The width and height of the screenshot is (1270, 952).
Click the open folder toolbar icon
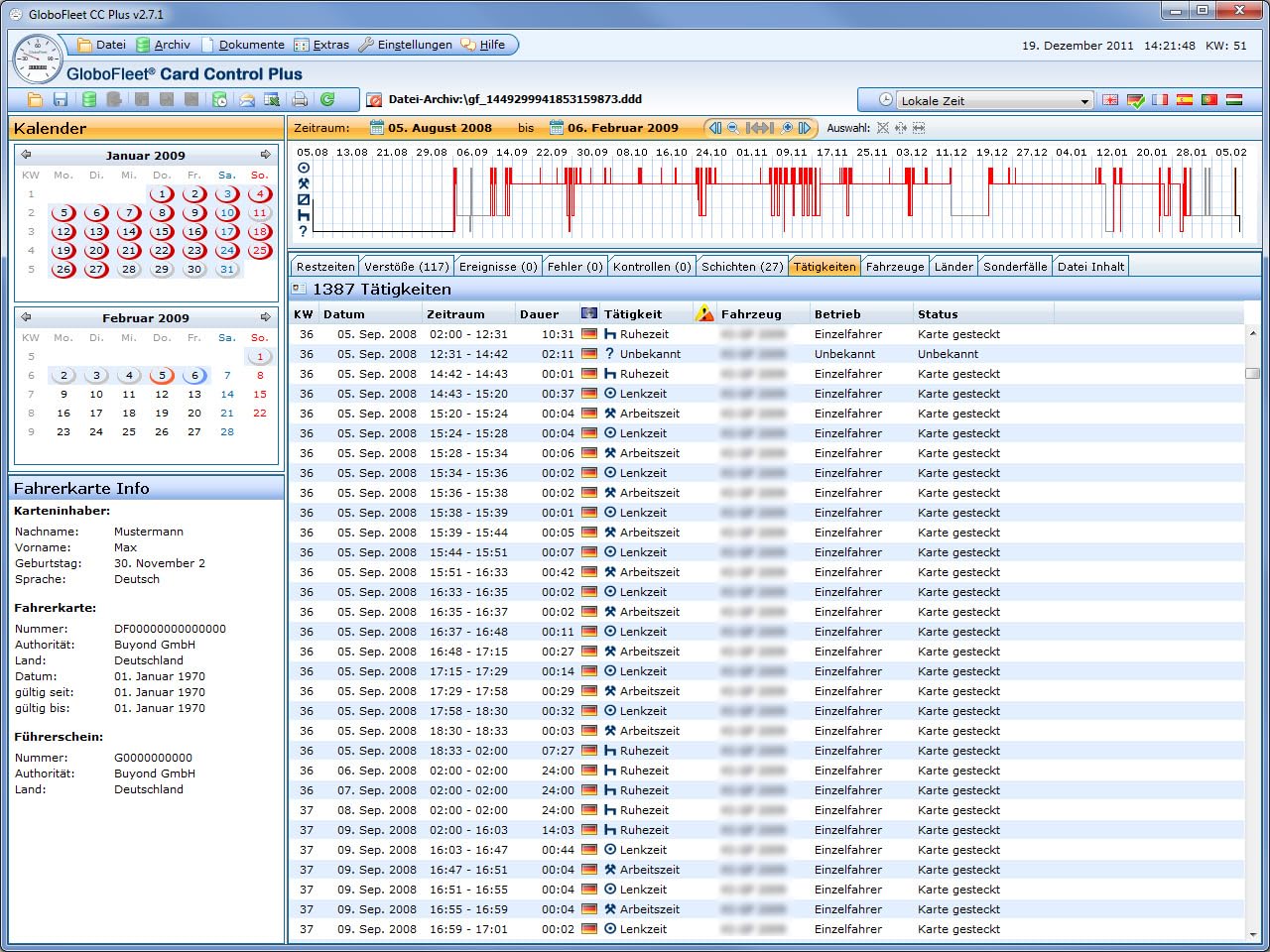tap(35, 99)
